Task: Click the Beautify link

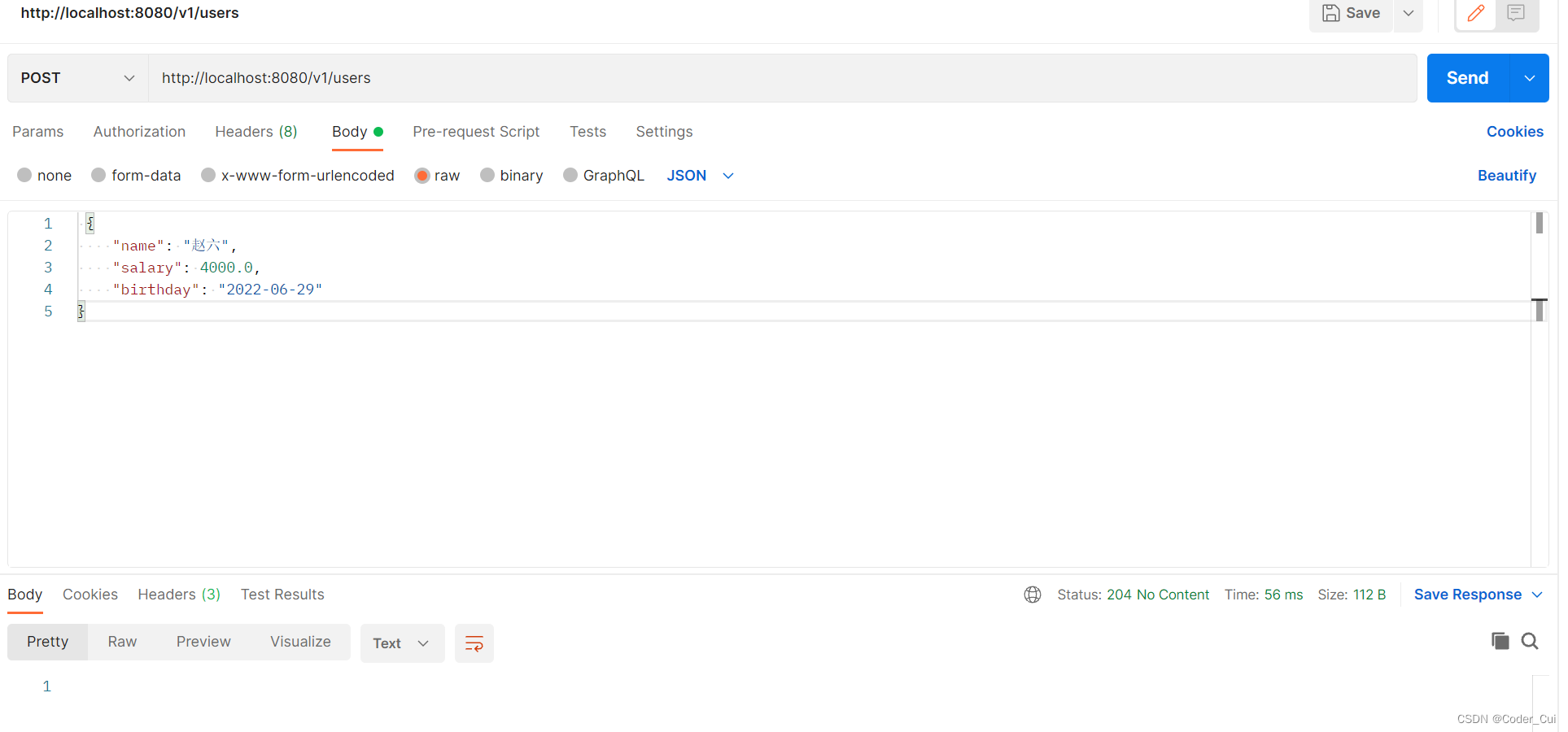Action: click(1507, 176)
